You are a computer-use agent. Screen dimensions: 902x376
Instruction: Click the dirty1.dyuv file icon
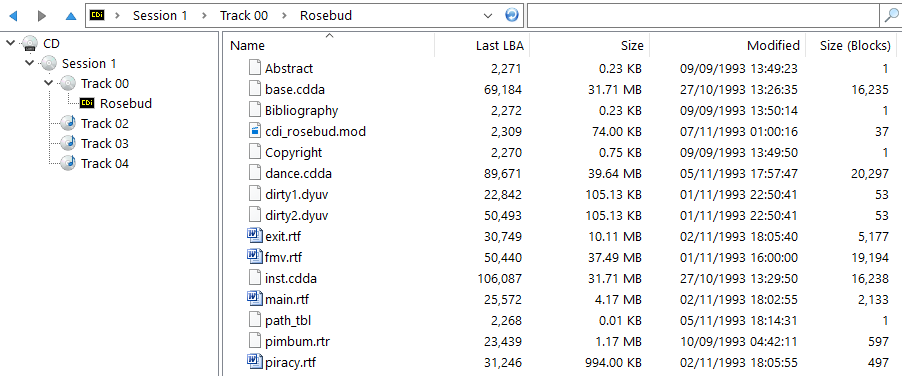tap(255, 194)
